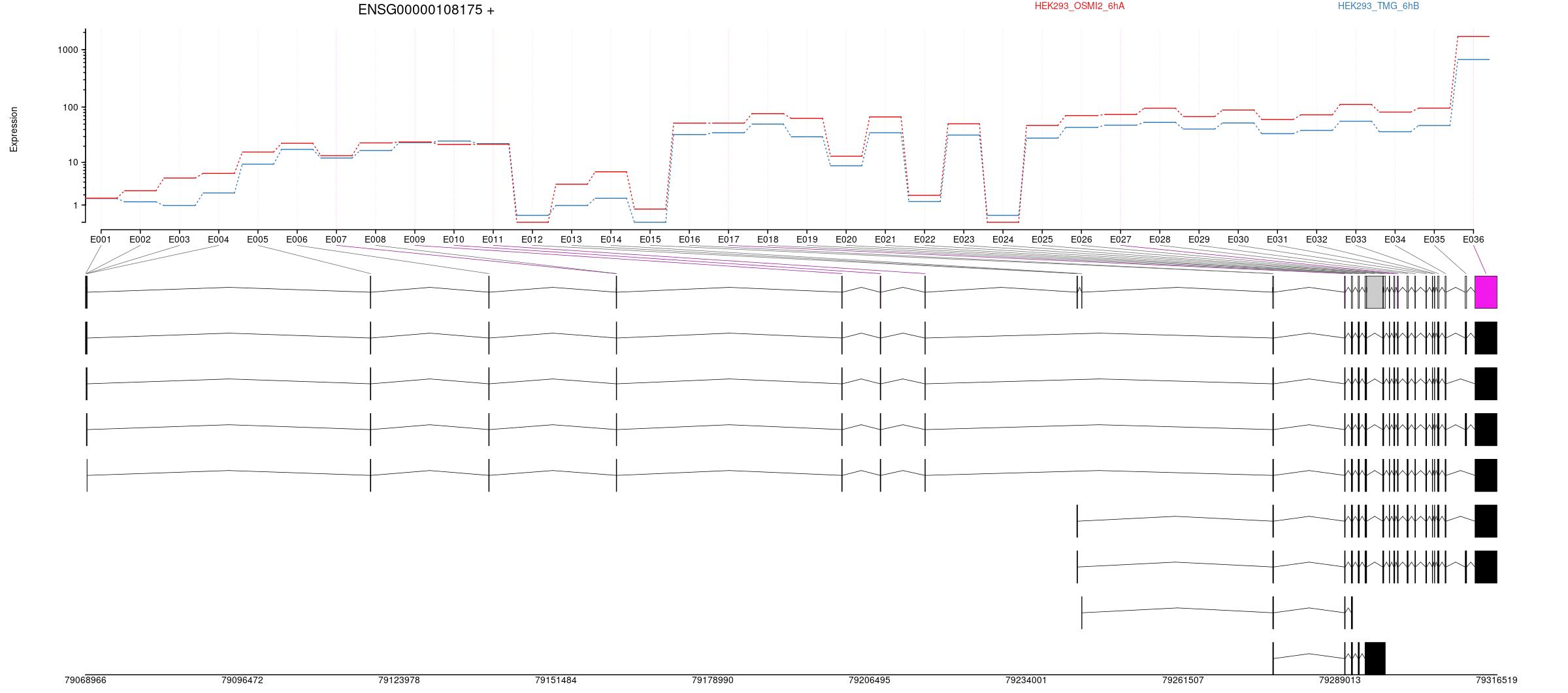
Task: Select genomic coordinate 79123978
Action: (x=399, y=681)
